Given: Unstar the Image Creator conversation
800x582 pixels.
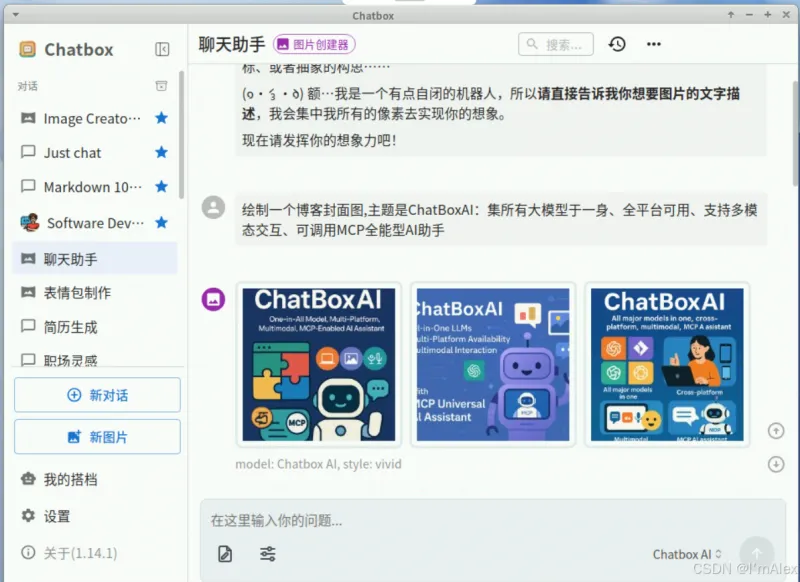Looking at the screenshot, I should click(x=161, y=118).
